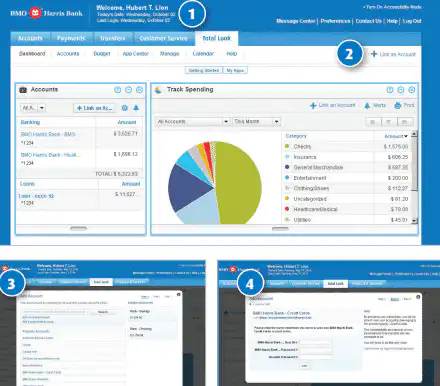Close the step 4 Add Account dialog
The height and width of the screenshot is (386, 440).
click(418, 297)
